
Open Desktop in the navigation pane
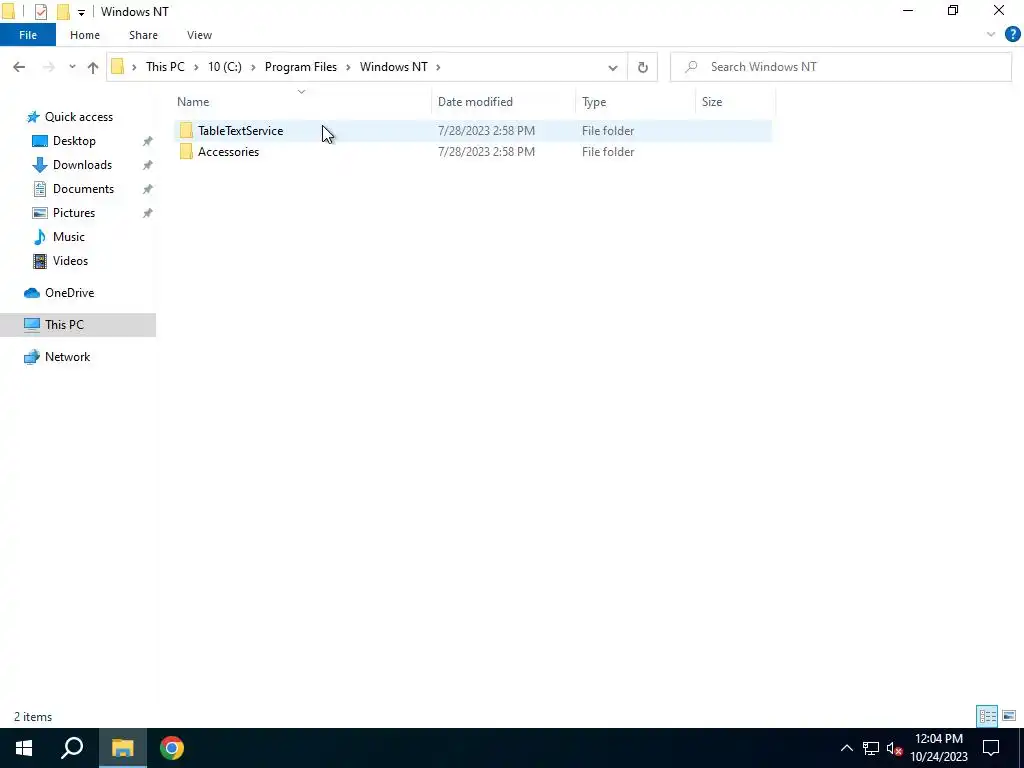(74, 141)
